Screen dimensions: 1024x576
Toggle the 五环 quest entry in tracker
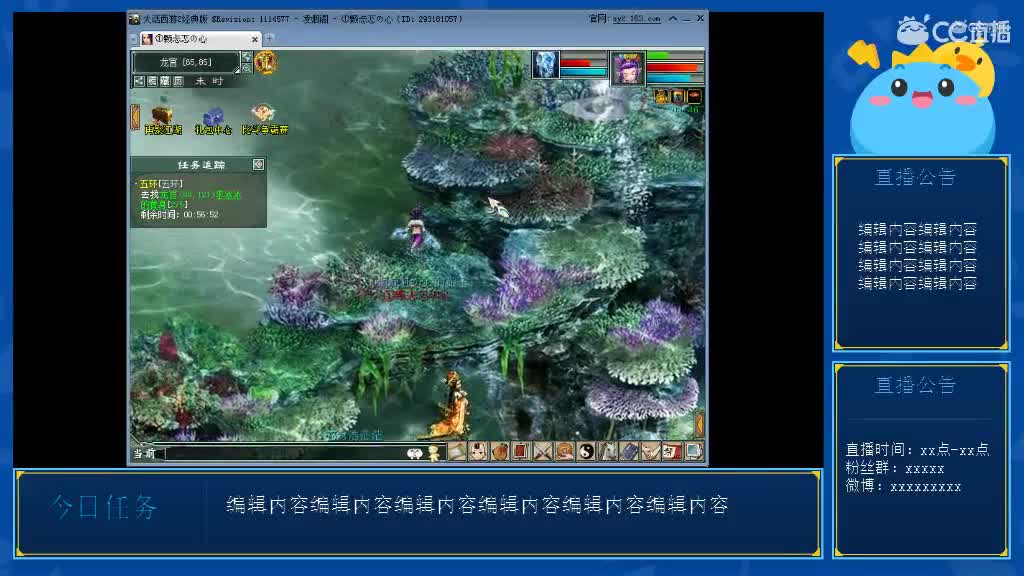(161, 184)
